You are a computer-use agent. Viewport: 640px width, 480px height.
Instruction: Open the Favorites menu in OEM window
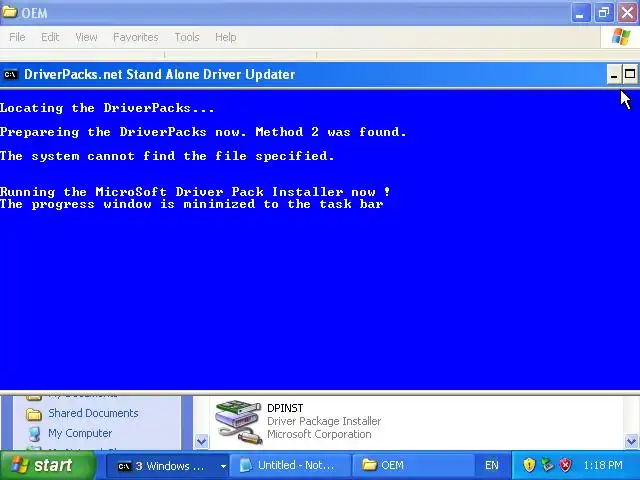pos(136,37)
